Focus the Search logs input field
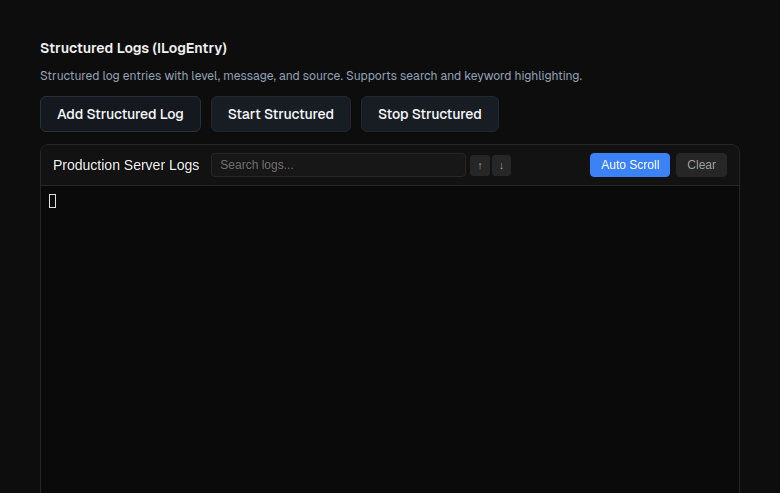Image resolution: width=780 pixels, height=493 pixels. point(338,165)
